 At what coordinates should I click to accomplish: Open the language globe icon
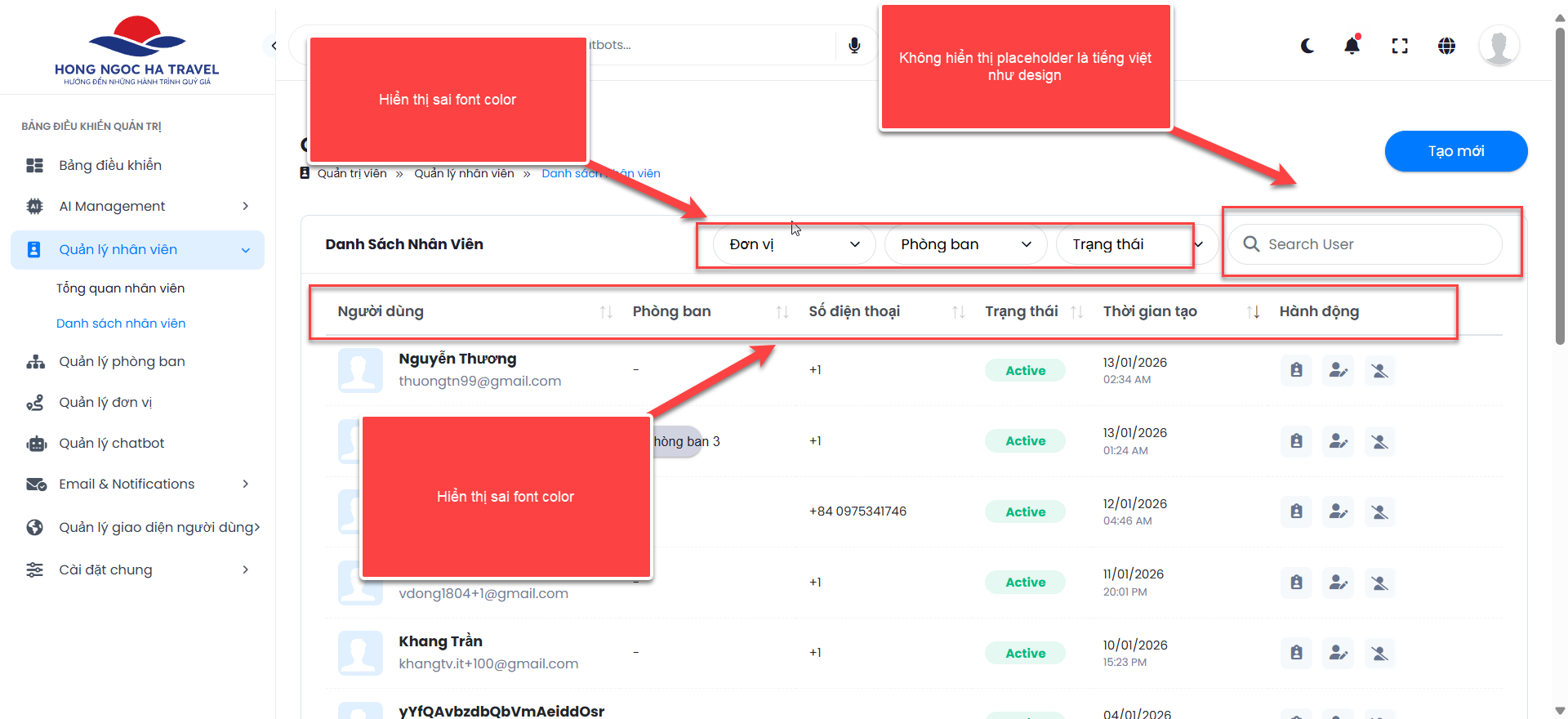(1446, 46)
